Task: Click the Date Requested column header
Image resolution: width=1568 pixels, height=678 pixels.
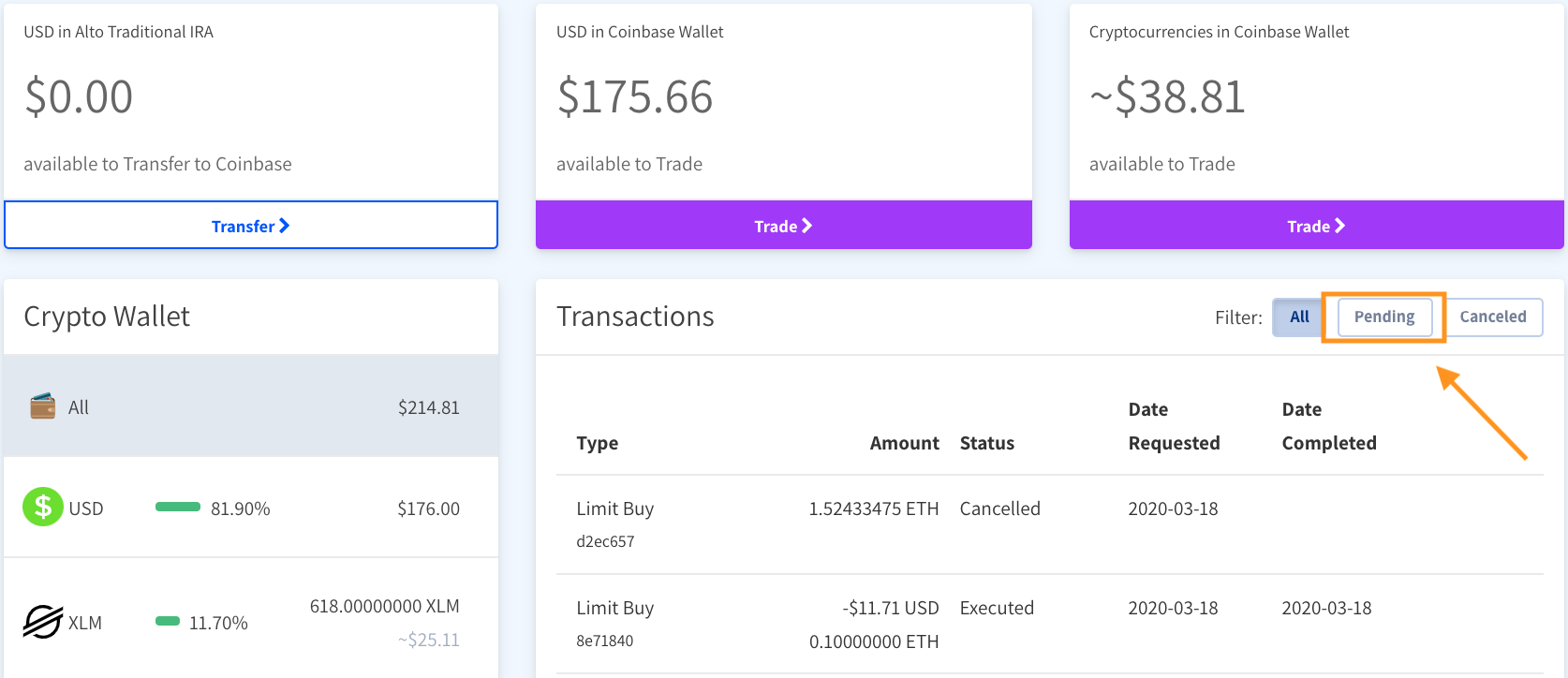Action: coord(1175,426)
